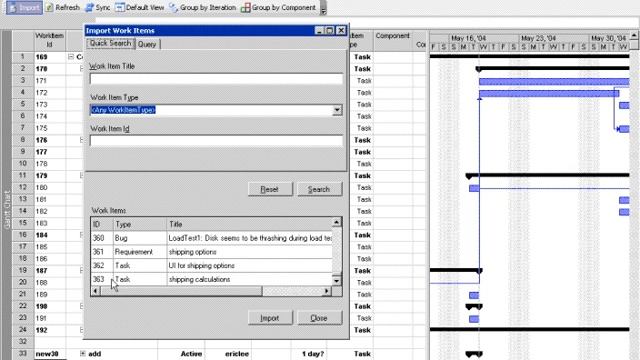
Task: Select work item 362 UI for shipping options
Action: pos(211,266)
